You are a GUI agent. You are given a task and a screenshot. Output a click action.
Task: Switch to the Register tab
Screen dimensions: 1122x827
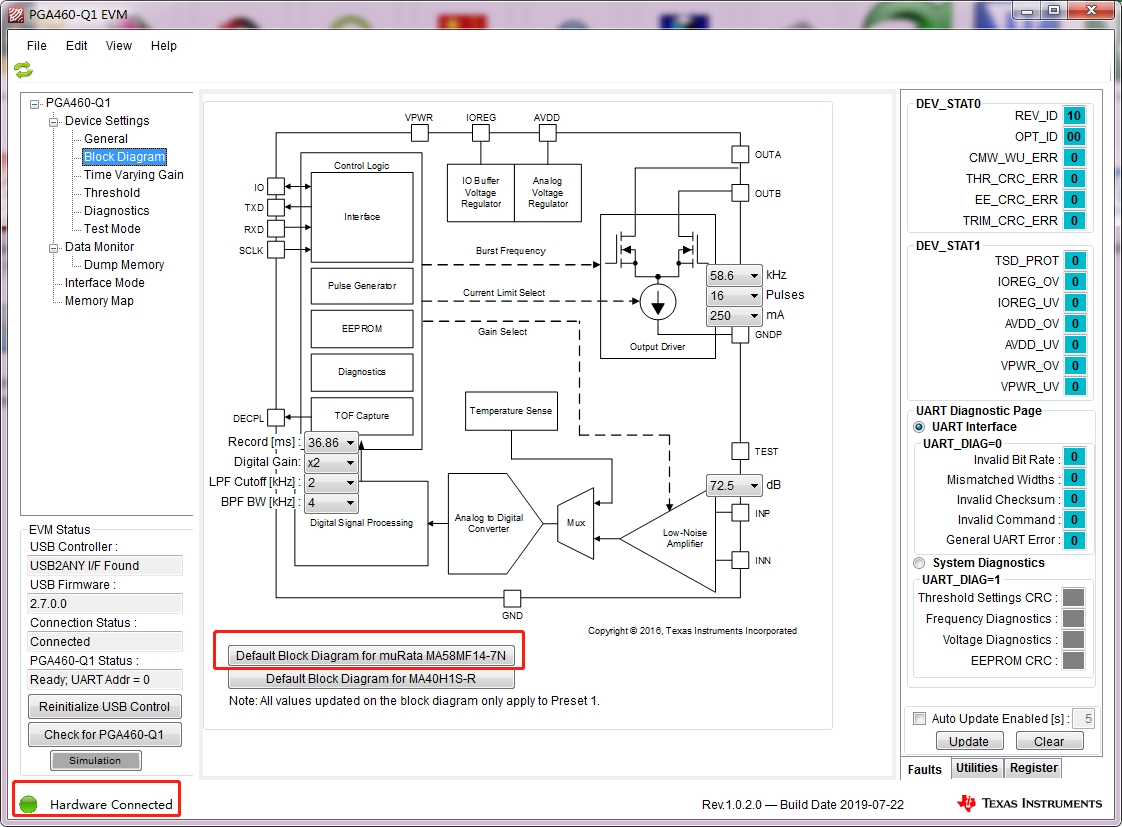[1033, 768]
